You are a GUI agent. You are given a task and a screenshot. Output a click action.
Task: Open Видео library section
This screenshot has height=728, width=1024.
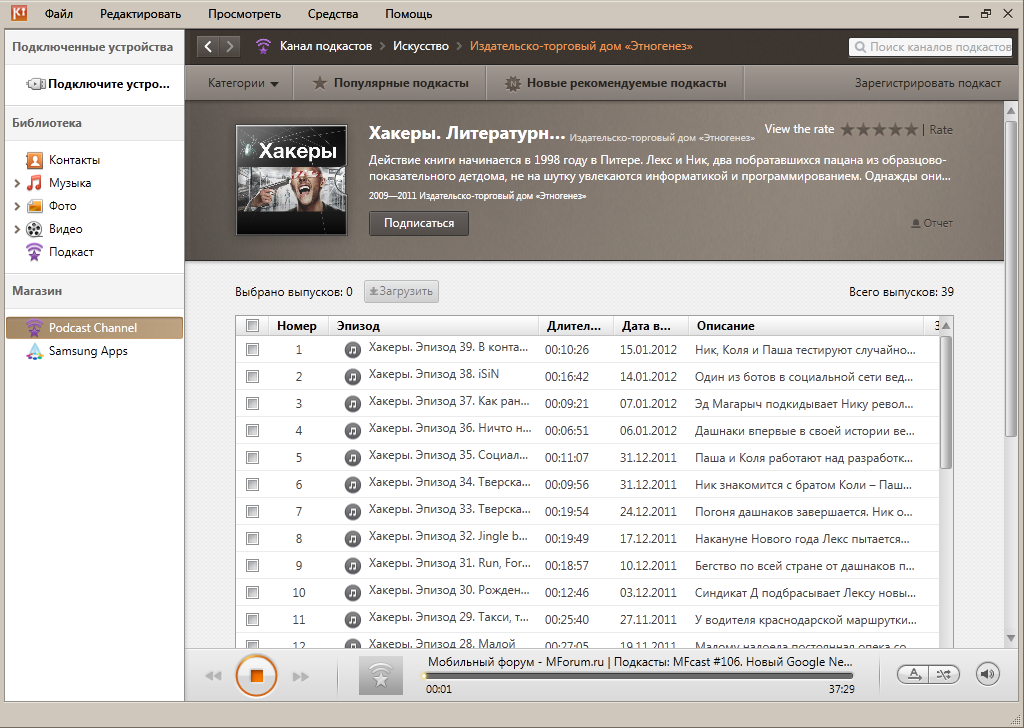click(x=65, y=229)
